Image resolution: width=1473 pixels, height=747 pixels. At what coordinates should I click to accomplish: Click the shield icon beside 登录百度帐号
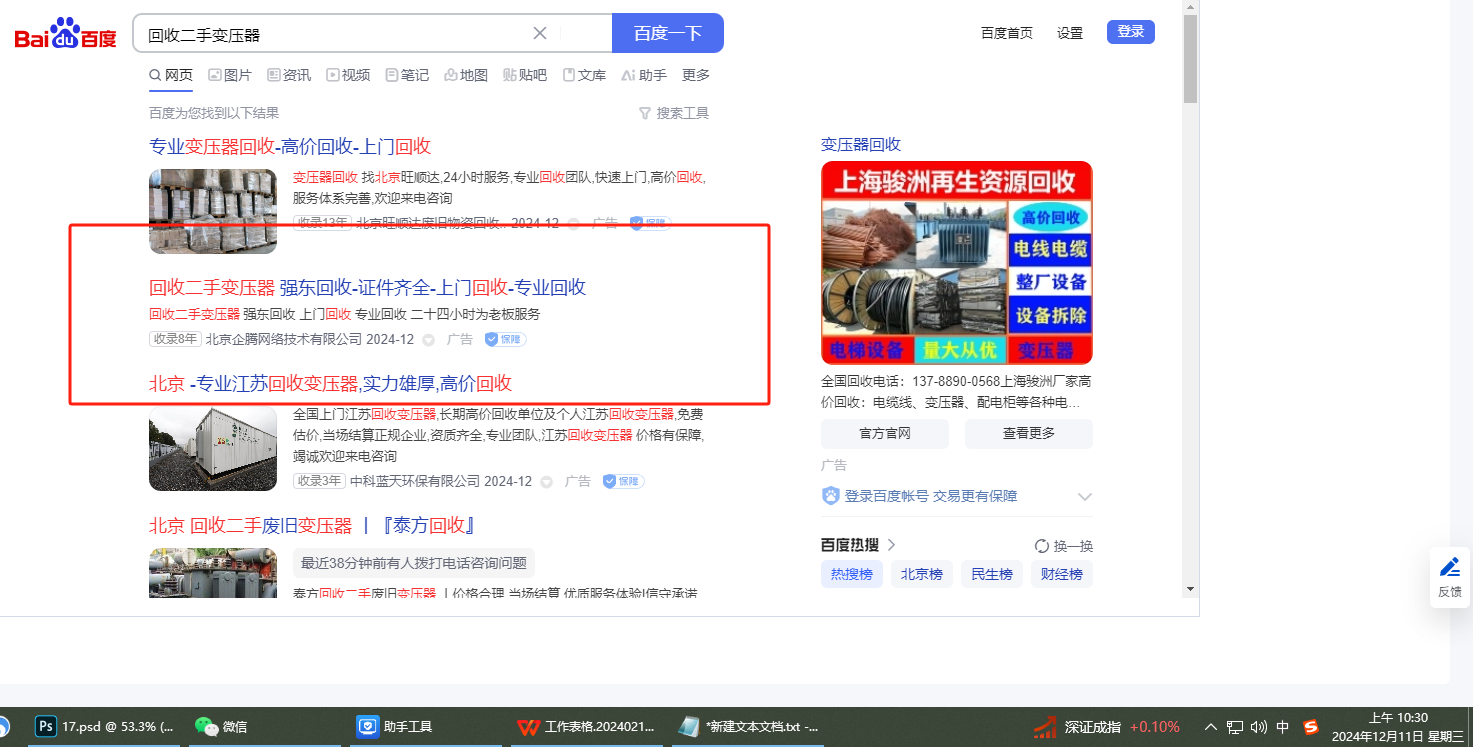point(830,496)
